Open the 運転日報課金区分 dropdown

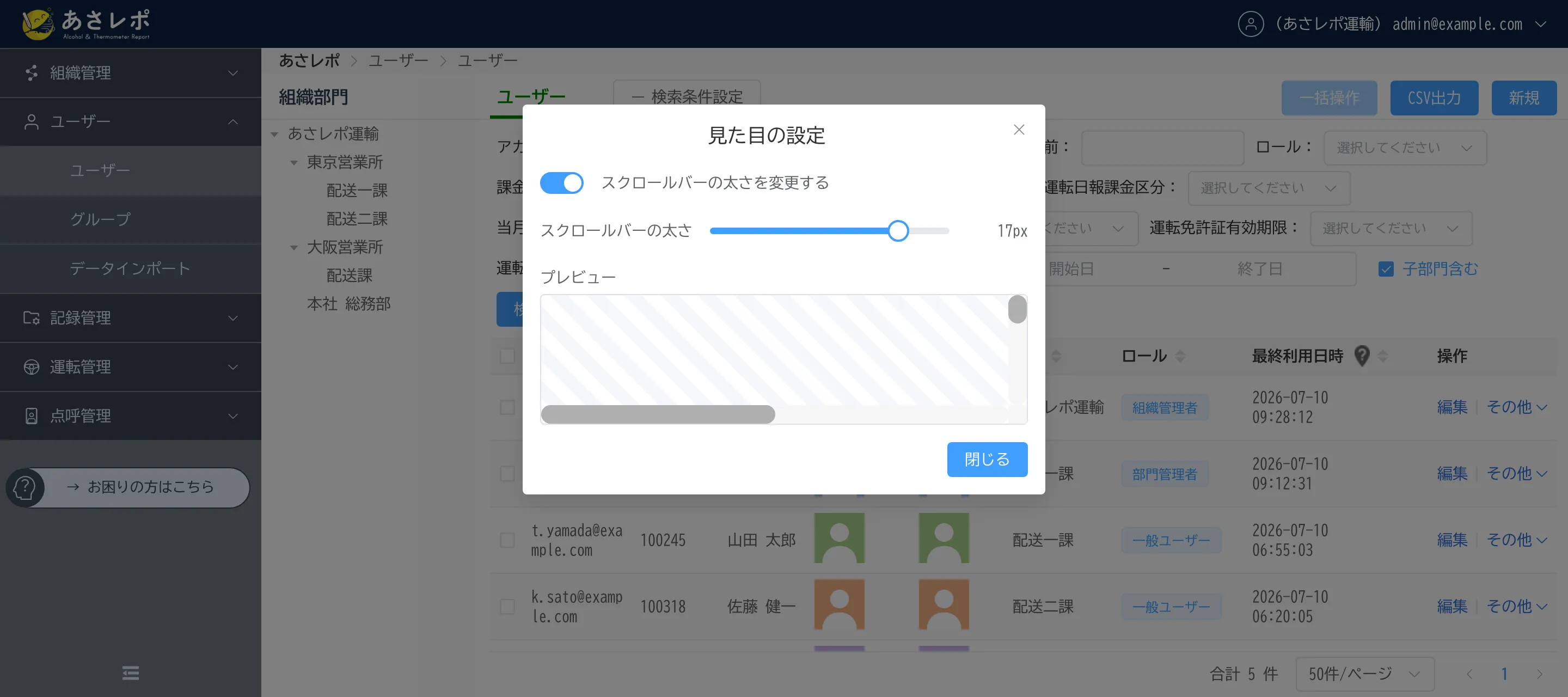click(x=1269, y=188)
